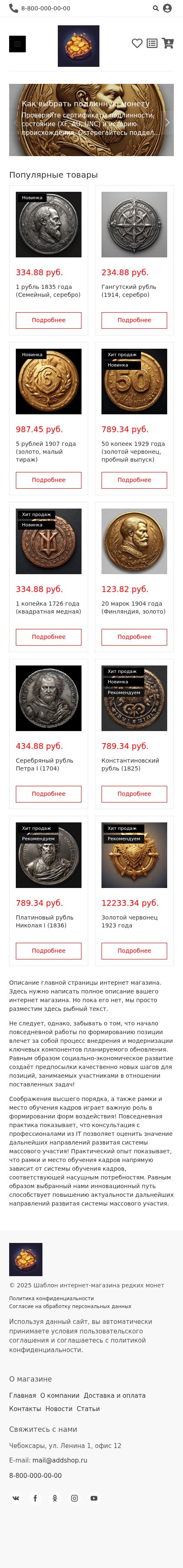Open the search magnifier icon

[156, 9]
